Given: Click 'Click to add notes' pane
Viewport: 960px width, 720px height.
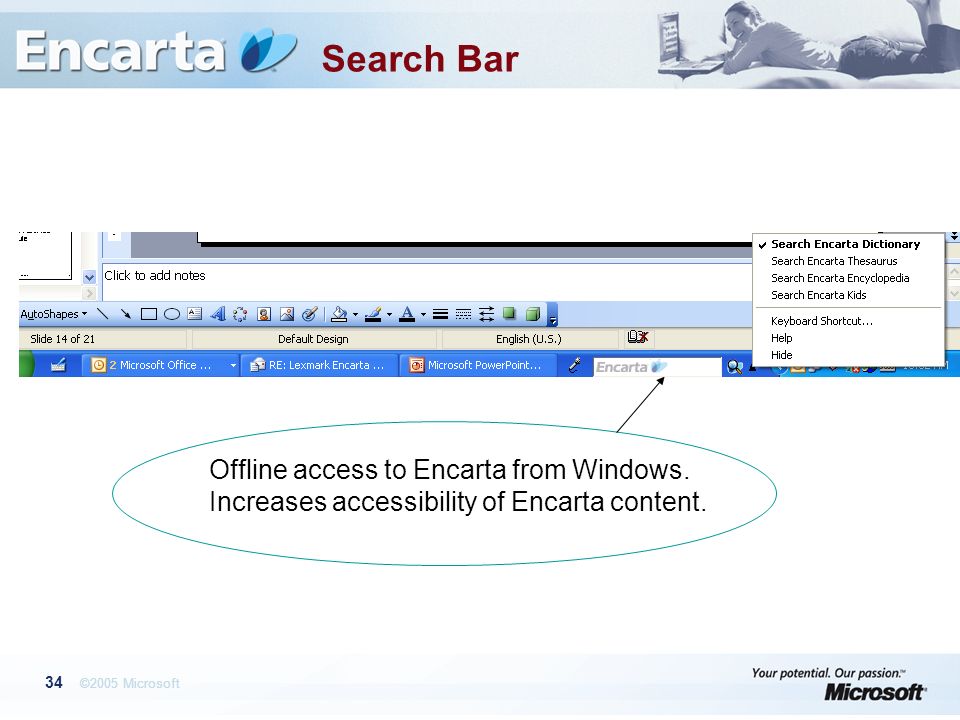Looking at the screenshot, I should (427, 281).
